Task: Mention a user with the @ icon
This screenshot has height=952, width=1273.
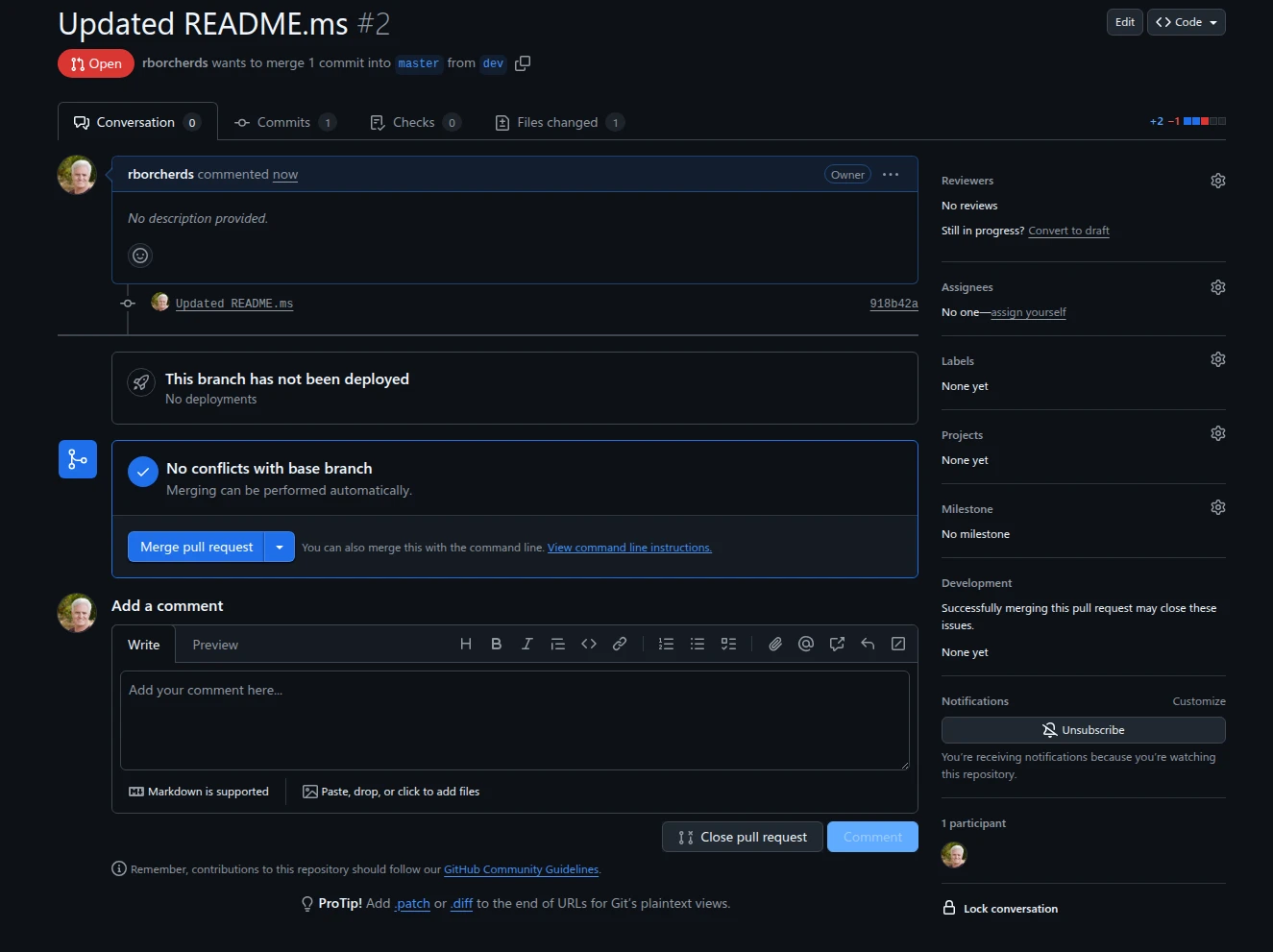Action: click(x=806, y=644)
